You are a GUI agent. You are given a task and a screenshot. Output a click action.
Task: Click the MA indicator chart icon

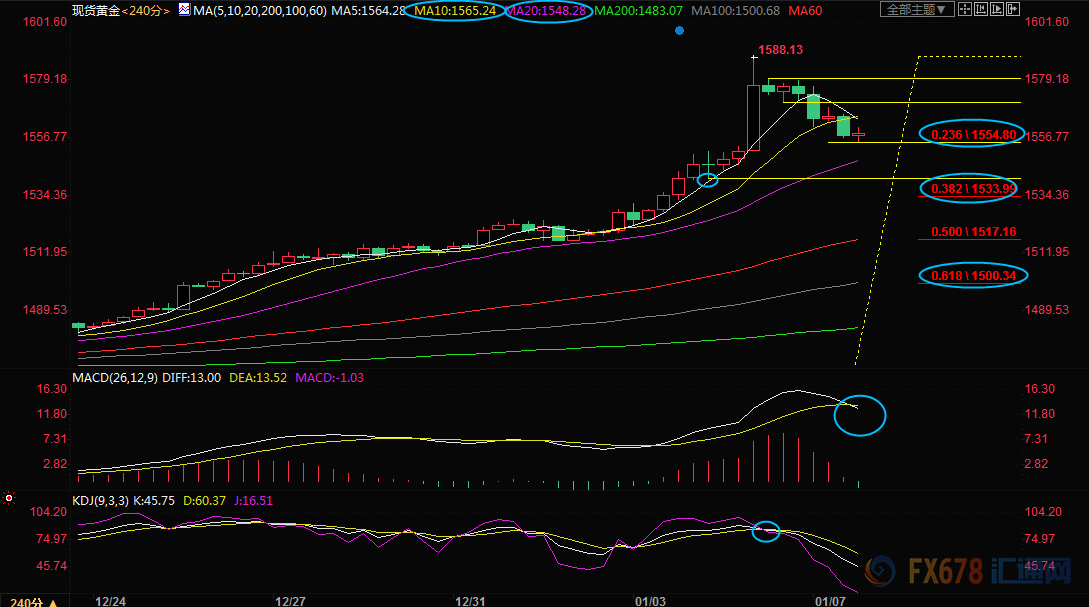coord(183,10)
